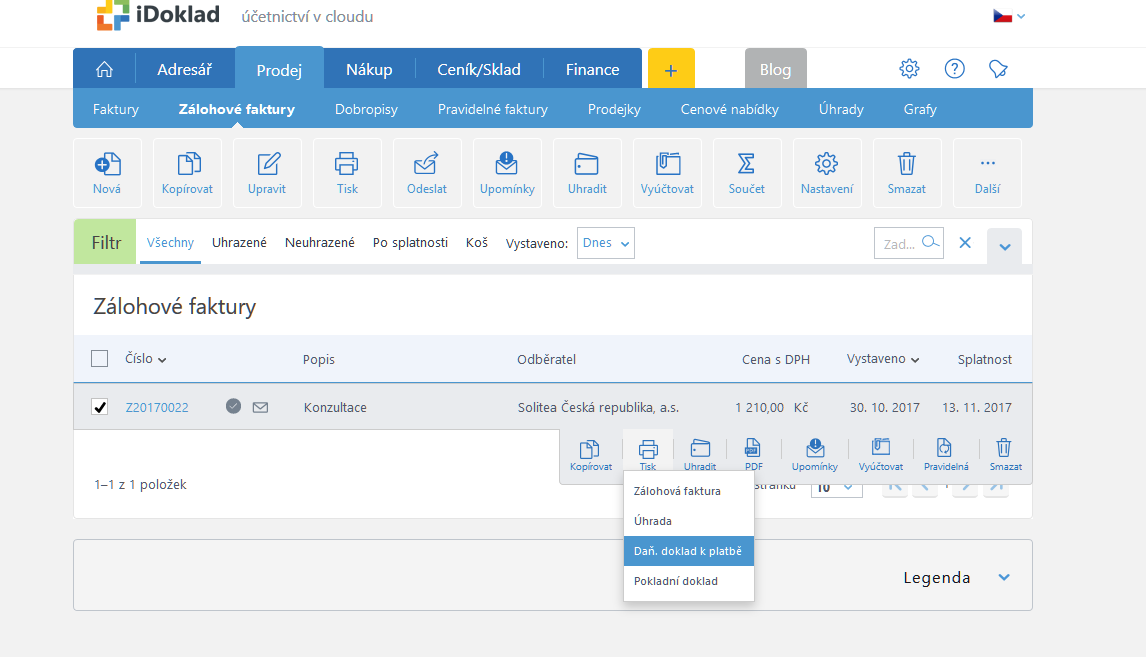The image size is (1146, 657).
Task: Switch to the Faktury subtab
Action: (115, 109)
